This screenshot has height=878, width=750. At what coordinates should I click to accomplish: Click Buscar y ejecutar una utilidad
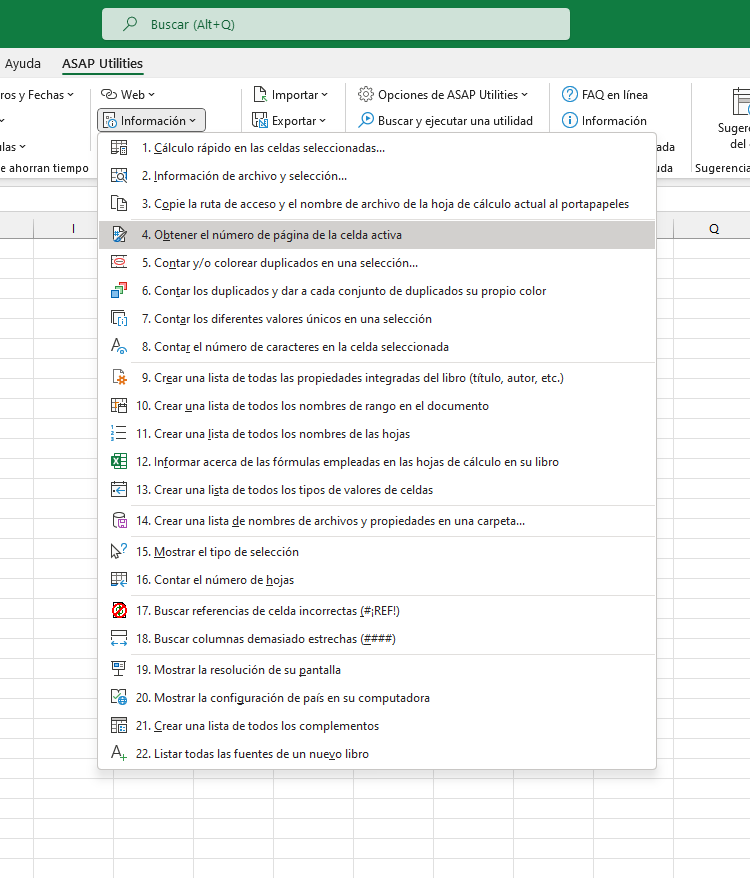click(445, 120)
